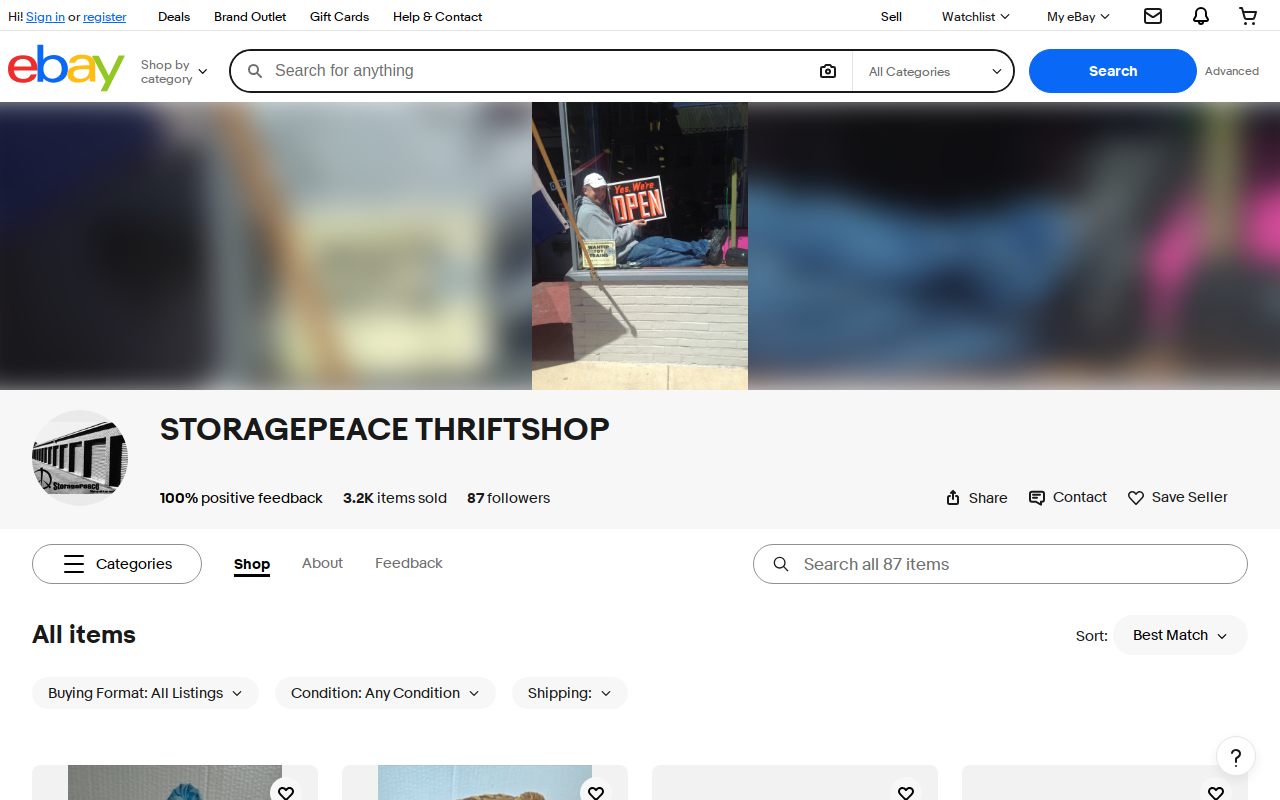
Task: Open the Best Match sort dropdown
Action: [x=1180, y=635]
